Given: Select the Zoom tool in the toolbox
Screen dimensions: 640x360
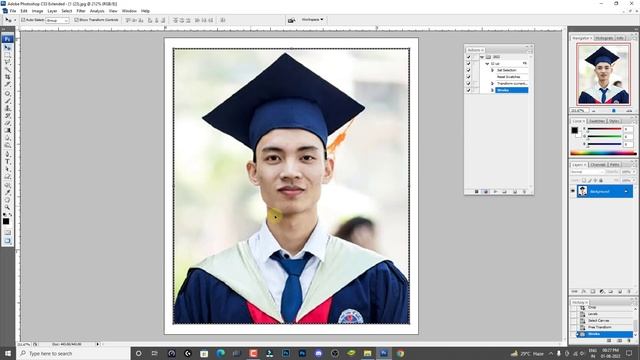Looking at the screenshot, I should point(7,207).
